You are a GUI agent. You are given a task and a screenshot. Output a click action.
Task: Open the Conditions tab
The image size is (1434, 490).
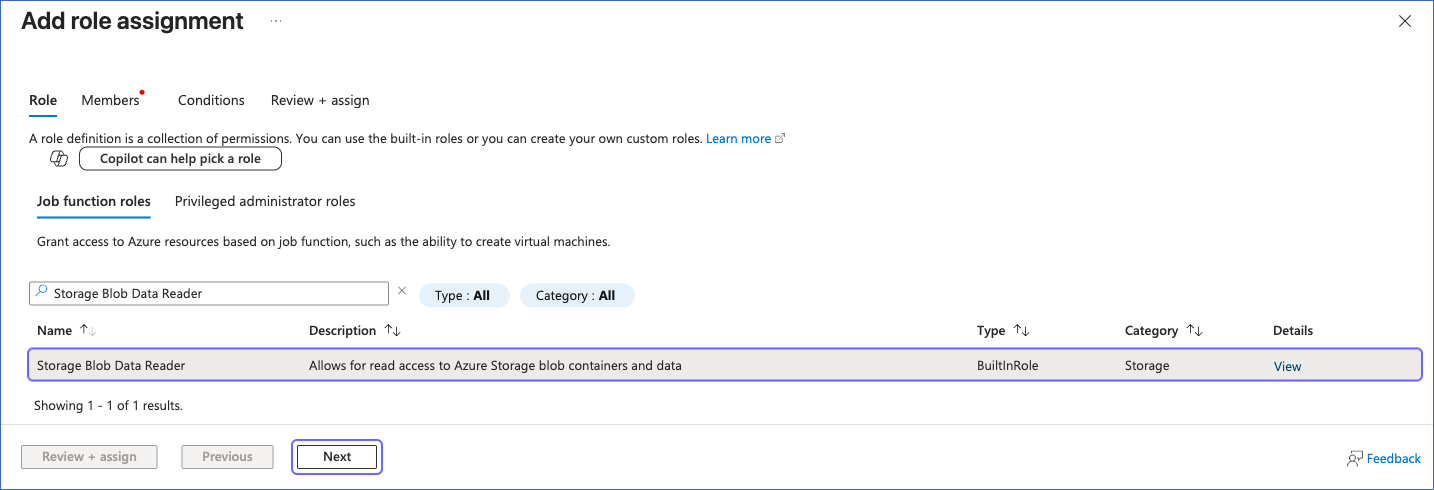[x=211, y=100]
